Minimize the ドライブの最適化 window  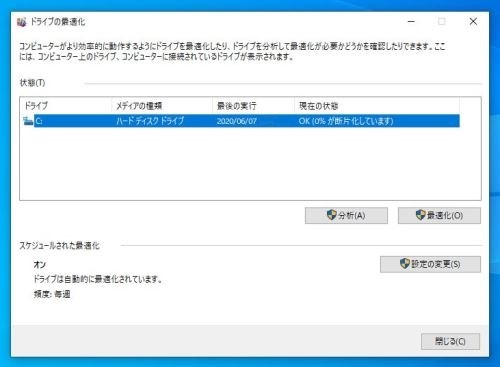[x=412, y=22]
